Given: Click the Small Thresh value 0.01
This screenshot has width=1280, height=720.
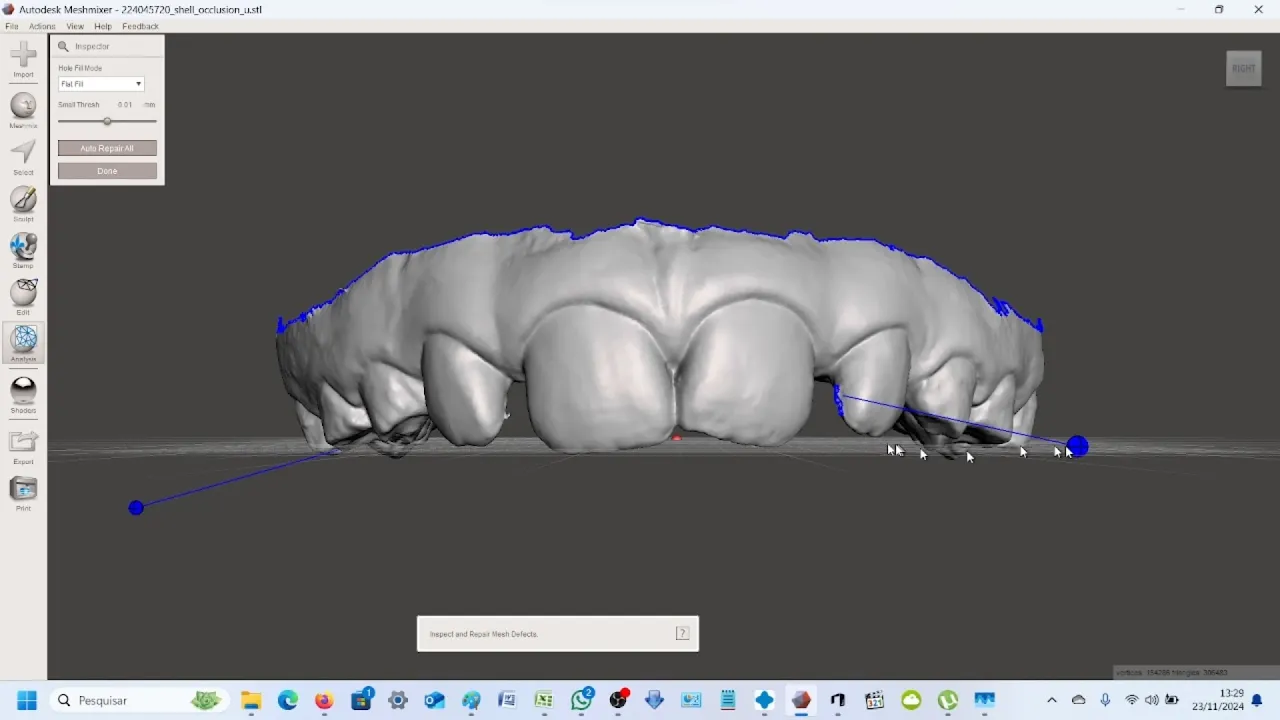Looking at the screenshot, I should click(125, 105).
